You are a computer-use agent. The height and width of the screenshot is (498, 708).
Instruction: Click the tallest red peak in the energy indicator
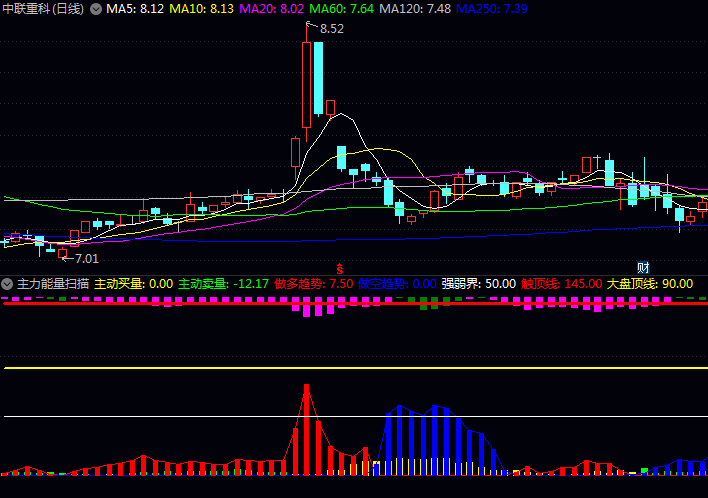point(306,389)
